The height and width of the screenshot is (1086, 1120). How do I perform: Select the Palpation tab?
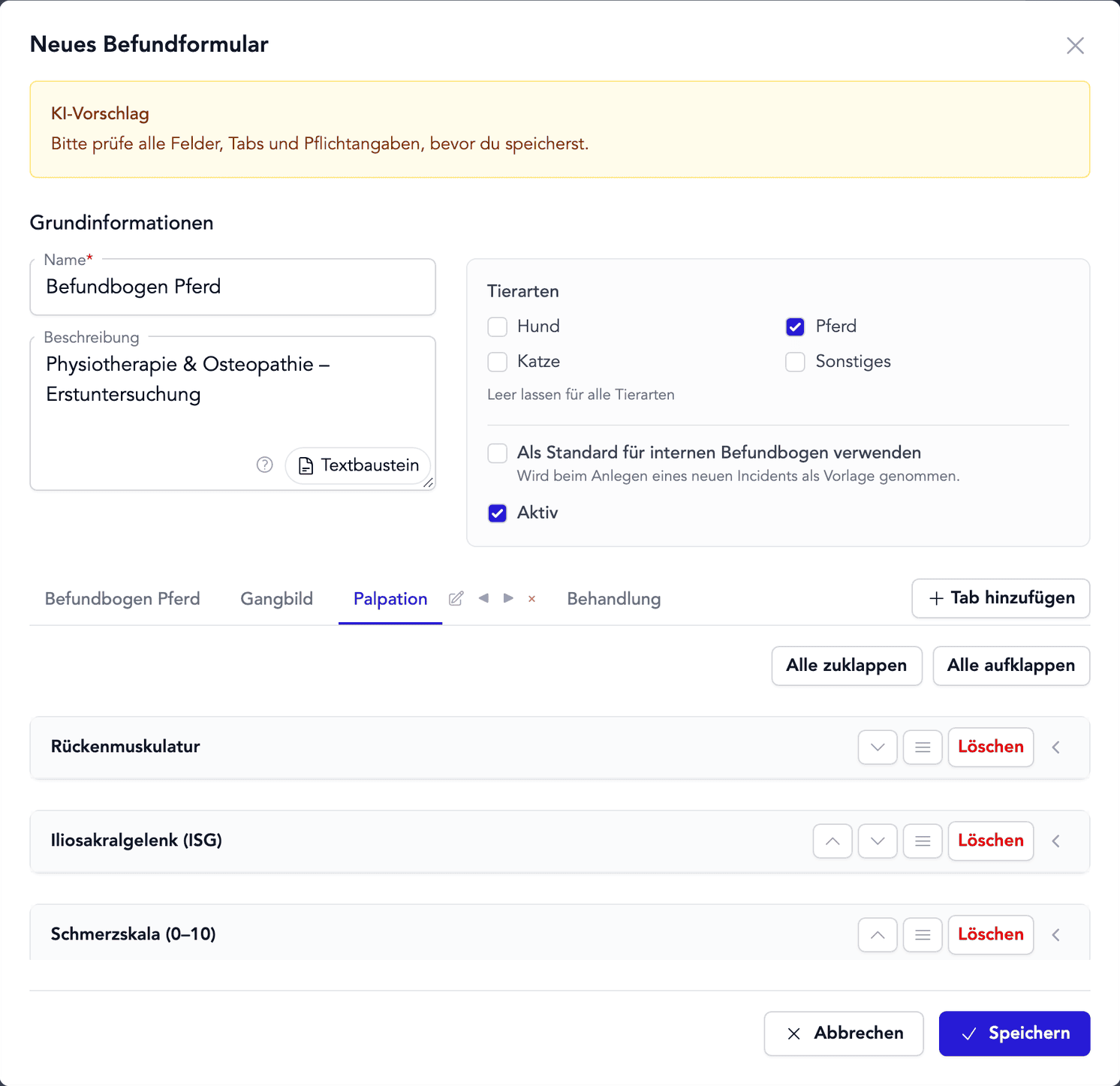pyautogui.click(x=390, y=599)
